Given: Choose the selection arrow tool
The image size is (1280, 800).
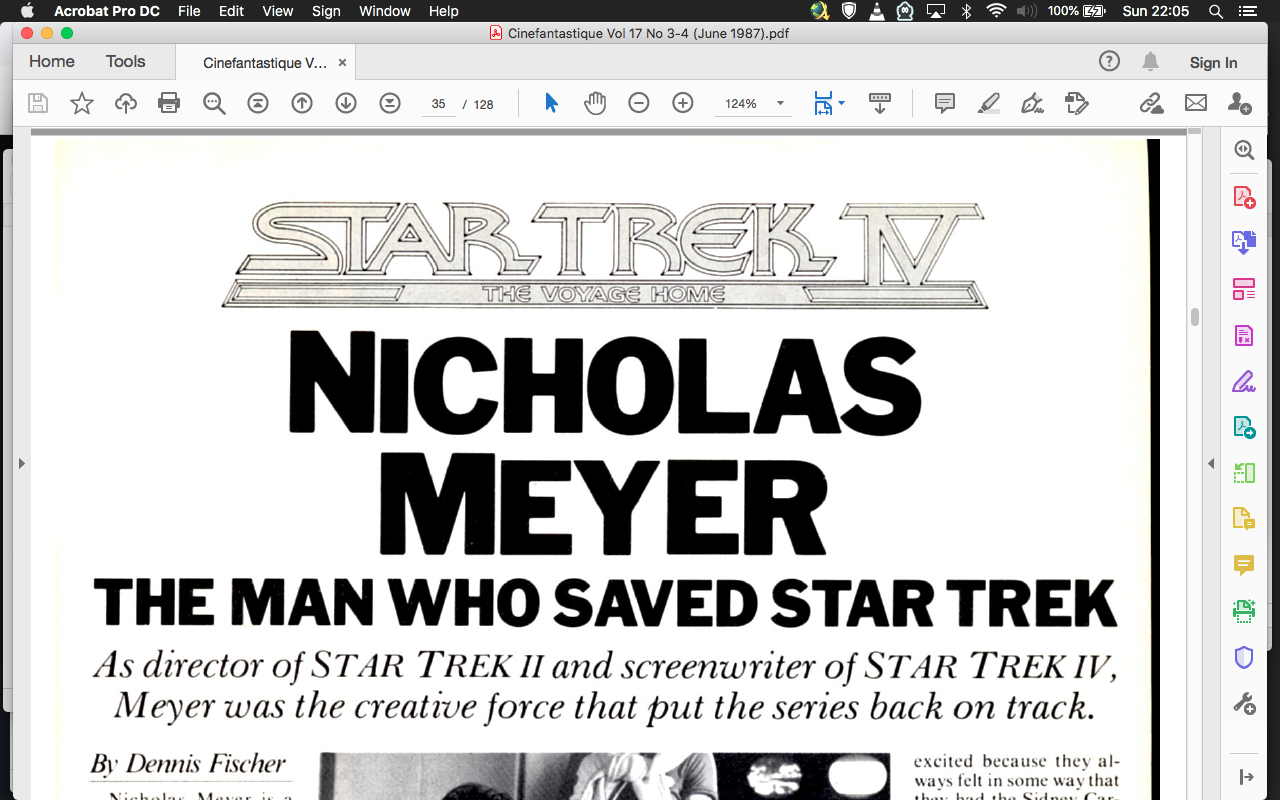Looking at the screenshot, I should 551,103.
